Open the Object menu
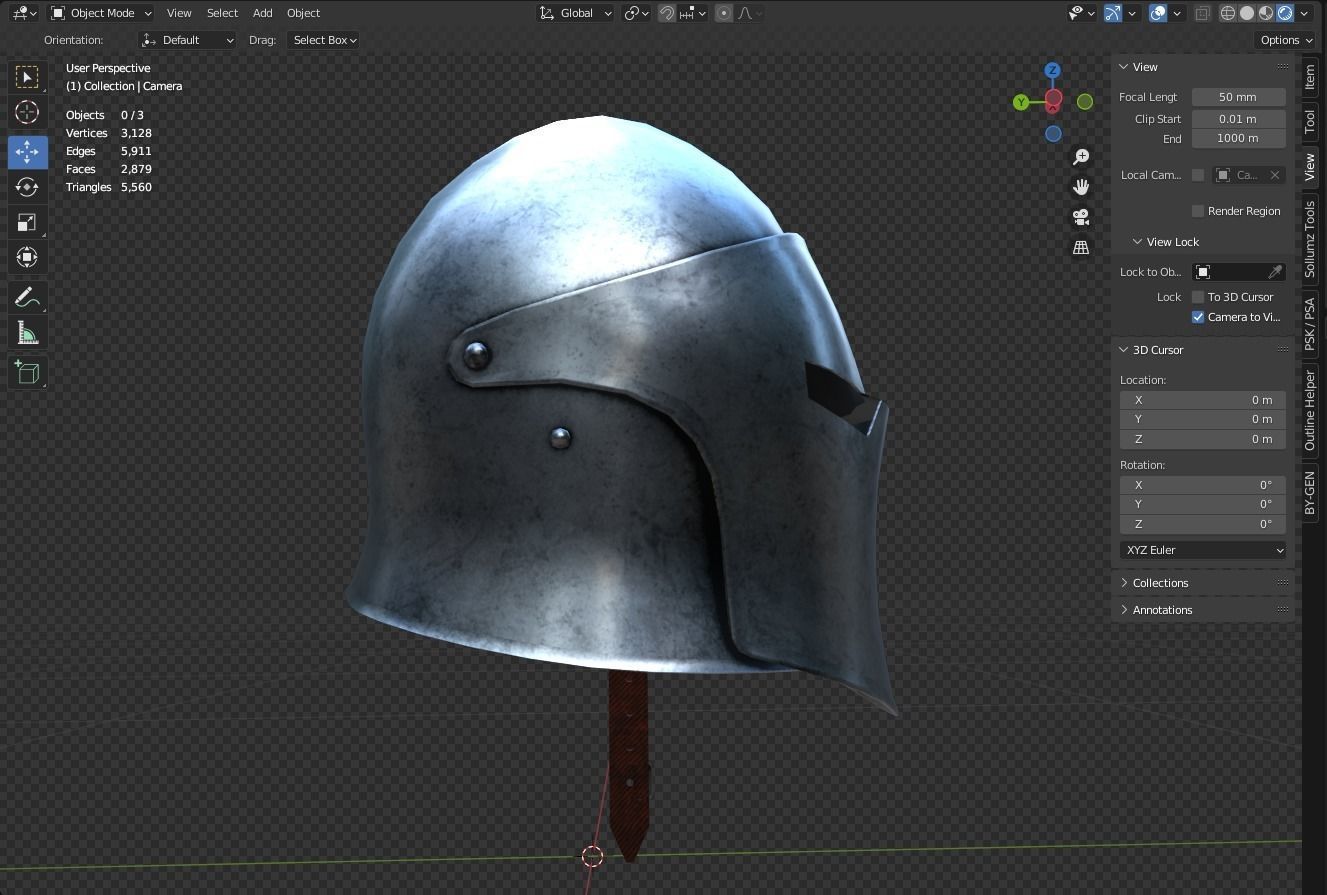The height and width of the screenshot is (895, 1327). (303, 13)
